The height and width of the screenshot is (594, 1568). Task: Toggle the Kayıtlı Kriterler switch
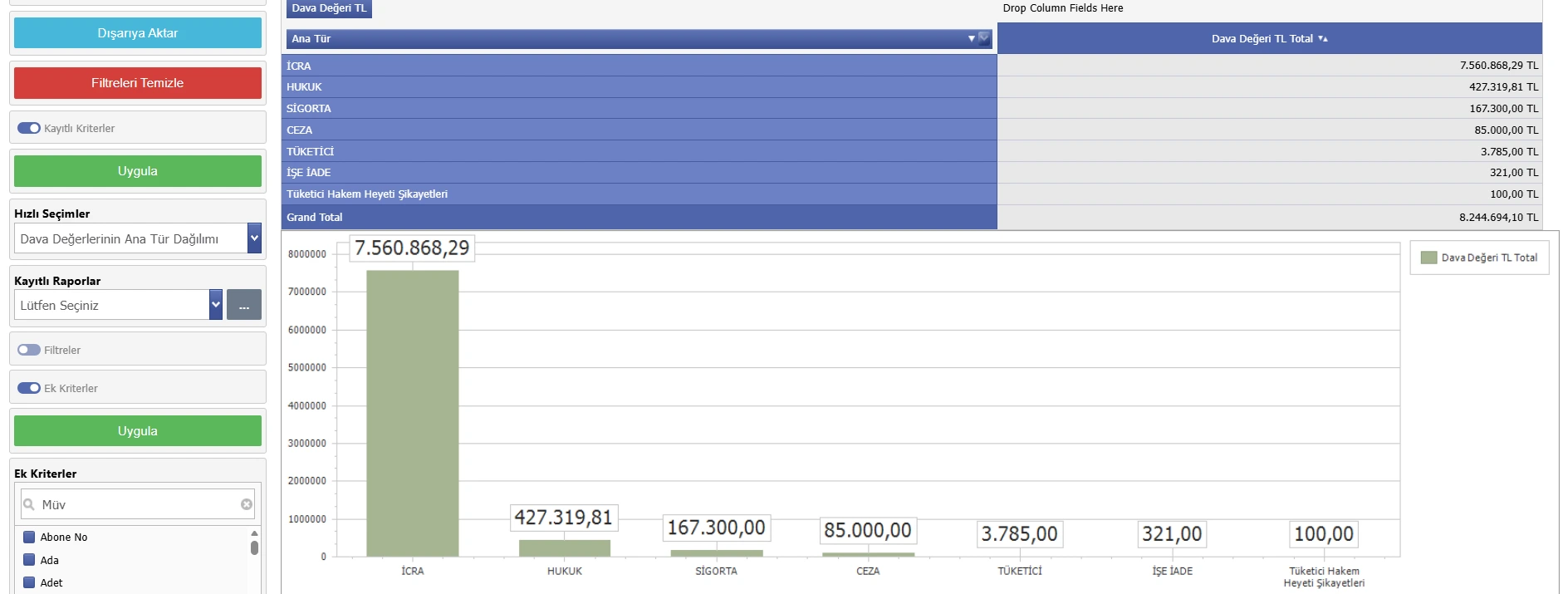(x=29, y=128)
